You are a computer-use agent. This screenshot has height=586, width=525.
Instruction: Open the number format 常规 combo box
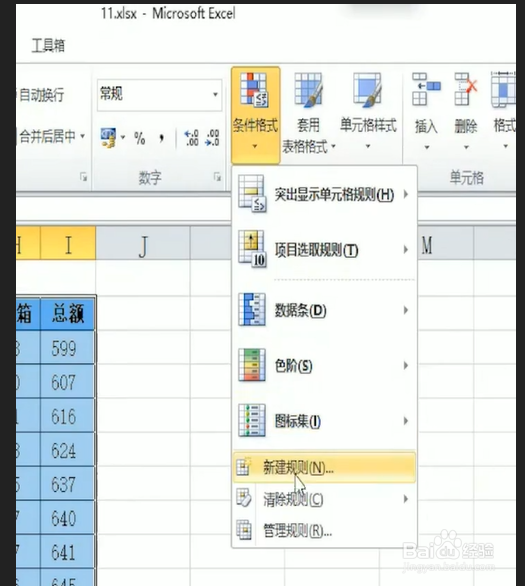160,95
